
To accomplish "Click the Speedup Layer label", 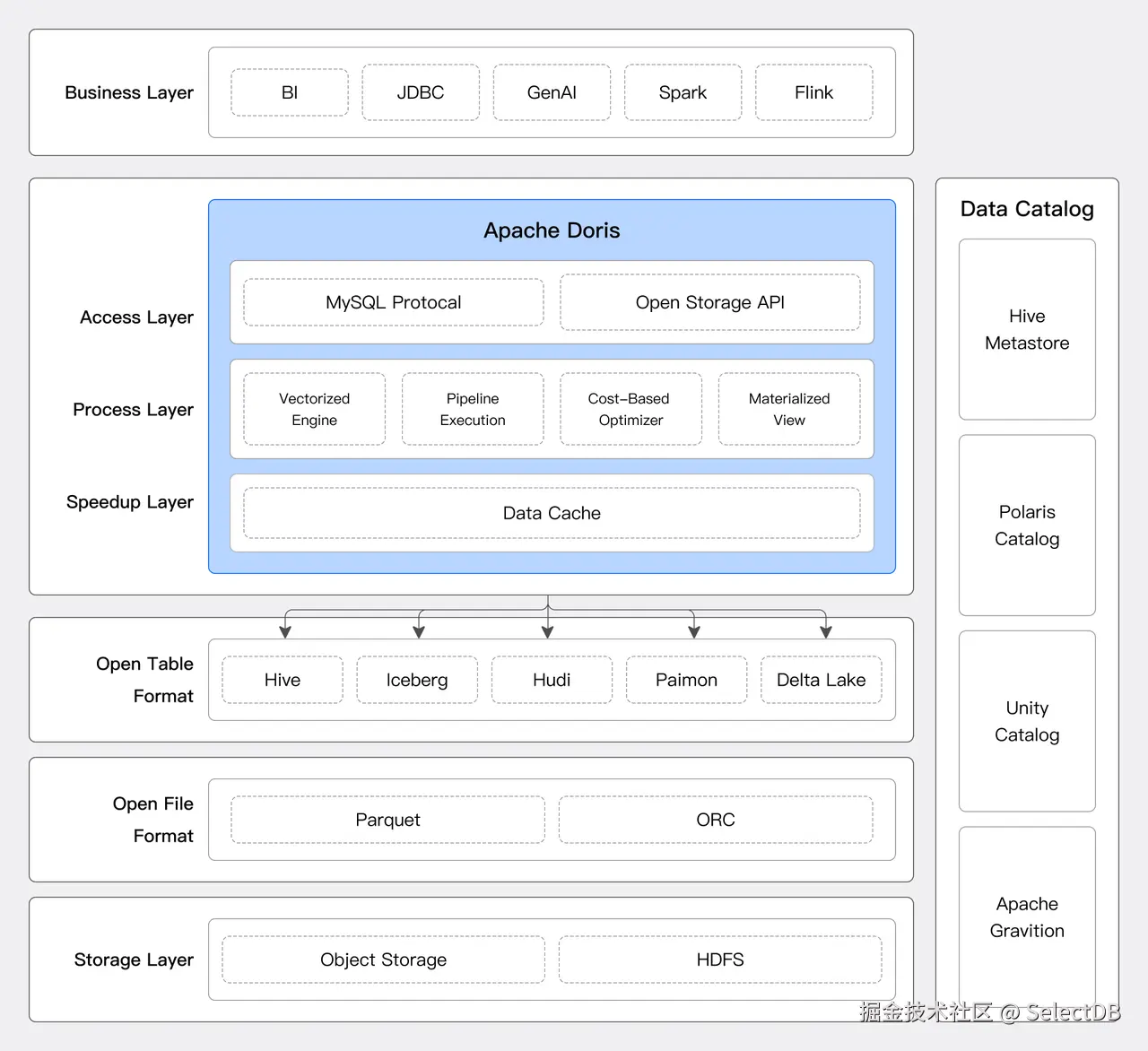I will click(129, 502).
